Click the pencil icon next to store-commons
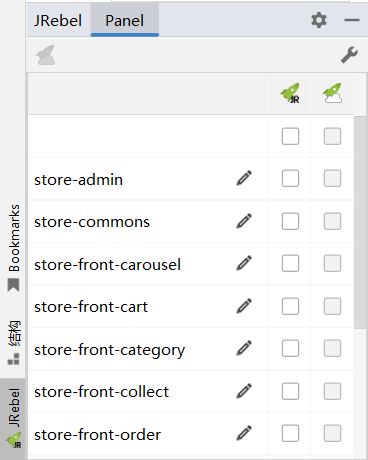 tap(244, 221)
